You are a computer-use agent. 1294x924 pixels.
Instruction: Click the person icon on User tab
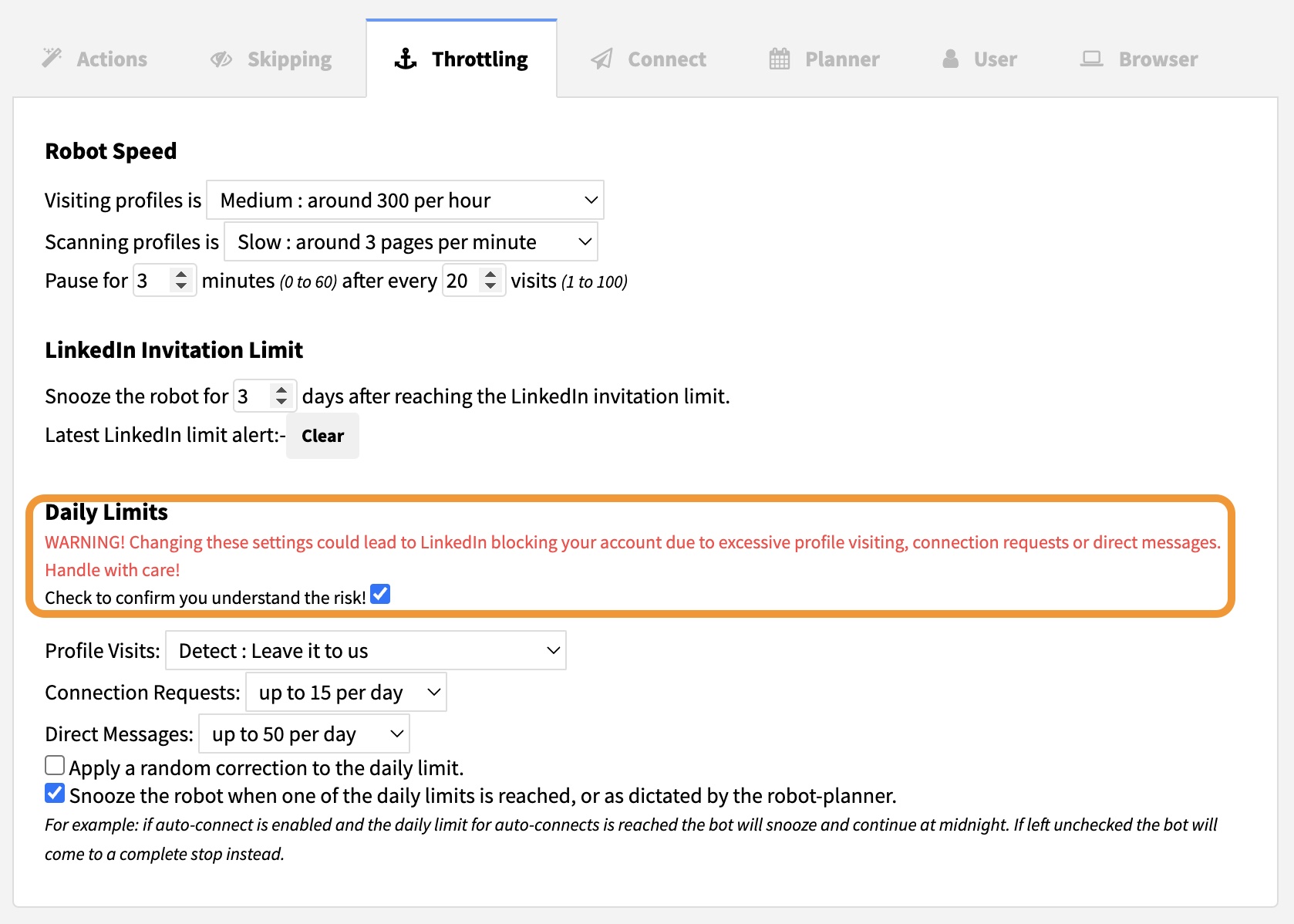951,59
